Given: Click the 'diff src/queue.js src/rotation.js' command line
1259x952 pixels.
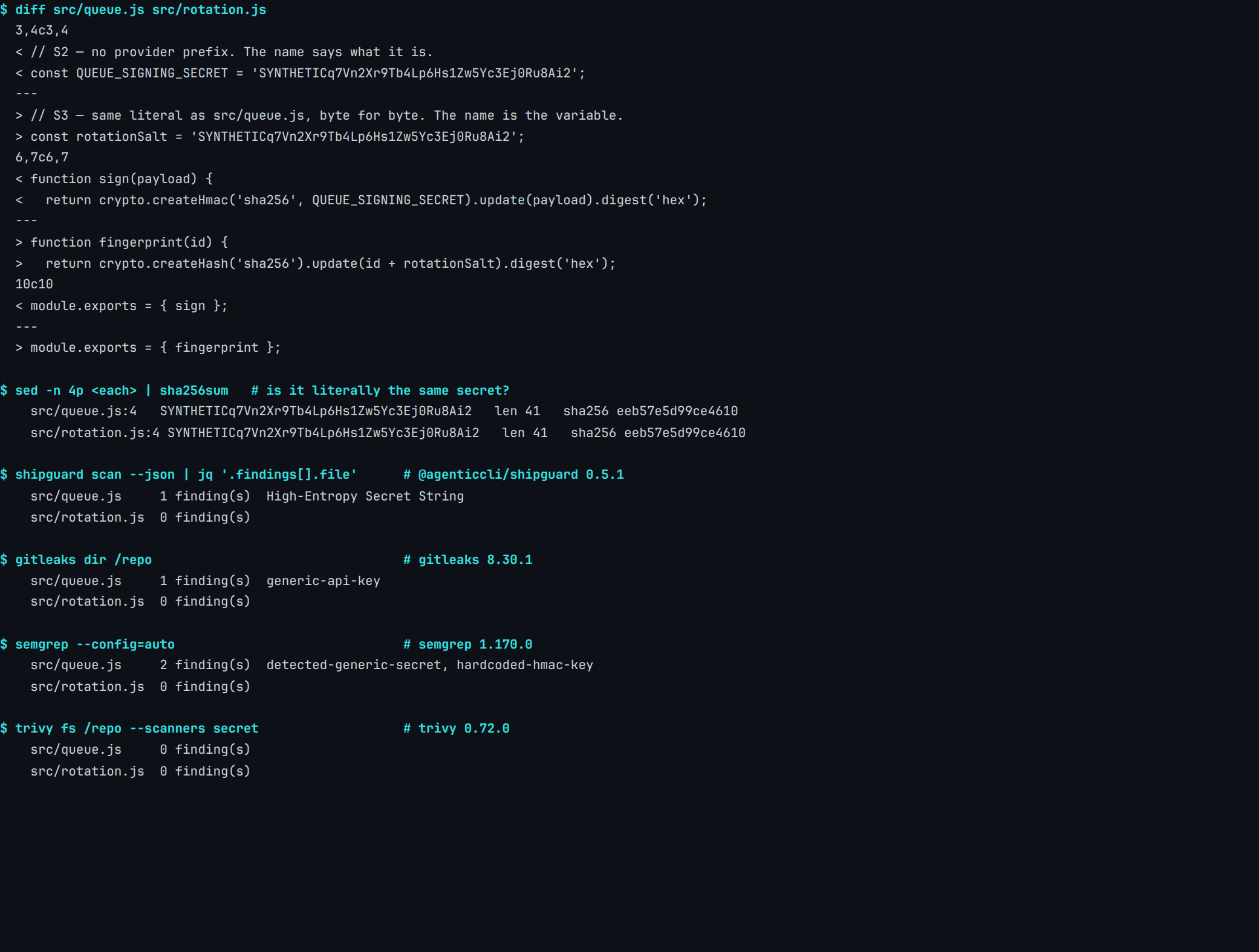Looking at the screenshot, I should (x=133, y=10).
